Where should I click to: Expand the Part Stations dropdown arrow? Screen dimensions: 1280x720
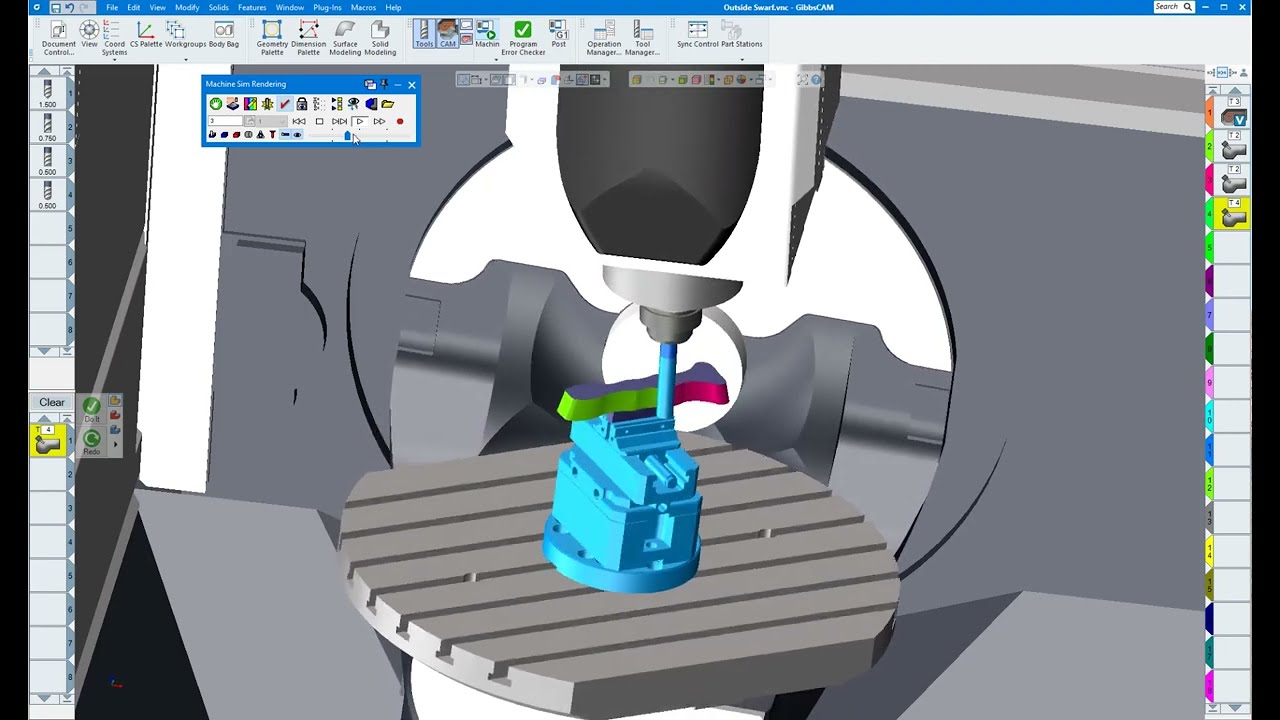741,60
